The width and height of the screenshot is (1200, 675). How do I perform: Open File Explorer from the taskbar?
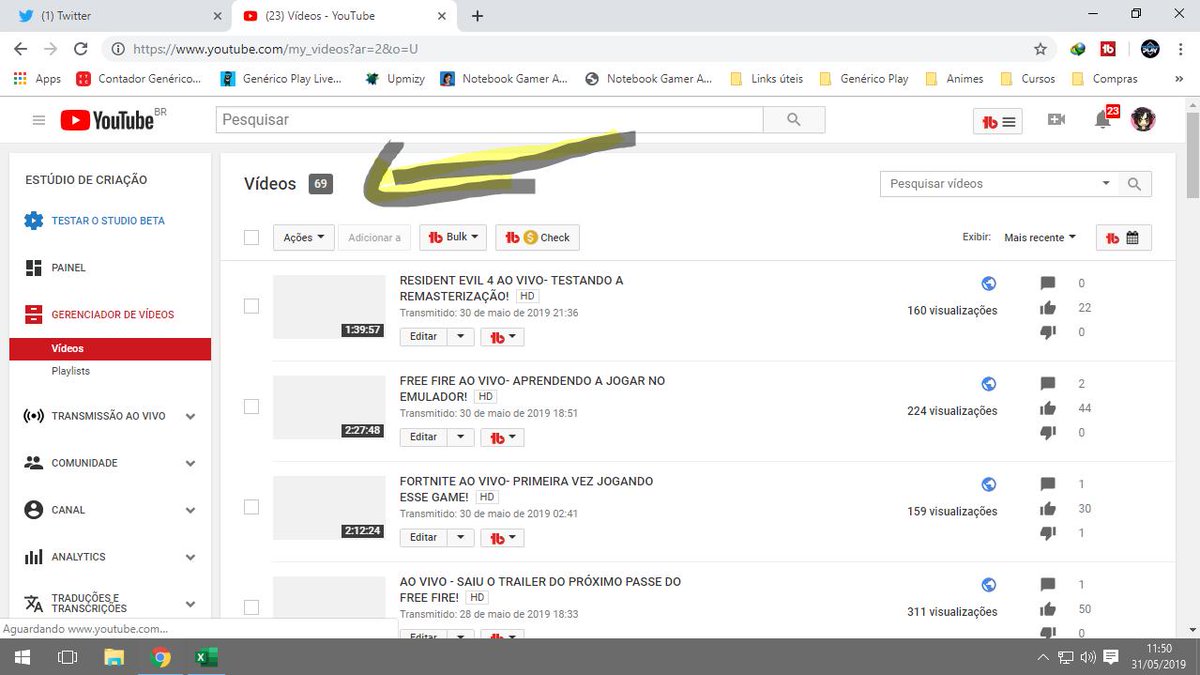click(115, 657)
